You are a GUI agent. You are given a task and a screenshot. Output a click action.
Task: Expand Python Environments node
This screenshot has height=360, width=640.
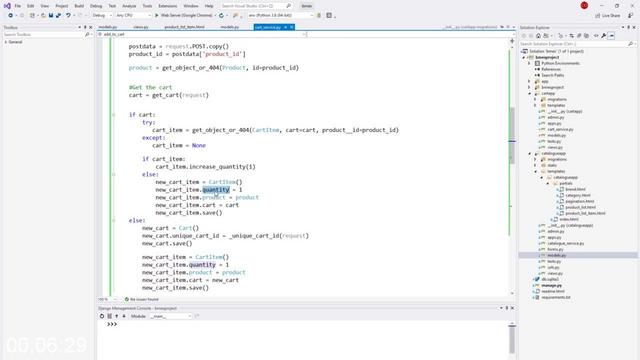click(x=529, y=63)
